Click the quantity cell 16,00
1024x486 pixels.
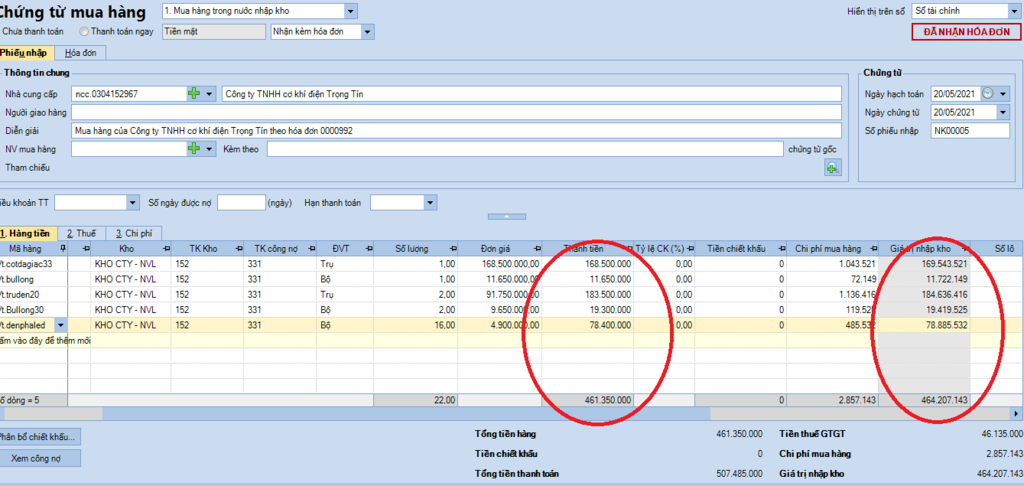[x=416, y=324]
